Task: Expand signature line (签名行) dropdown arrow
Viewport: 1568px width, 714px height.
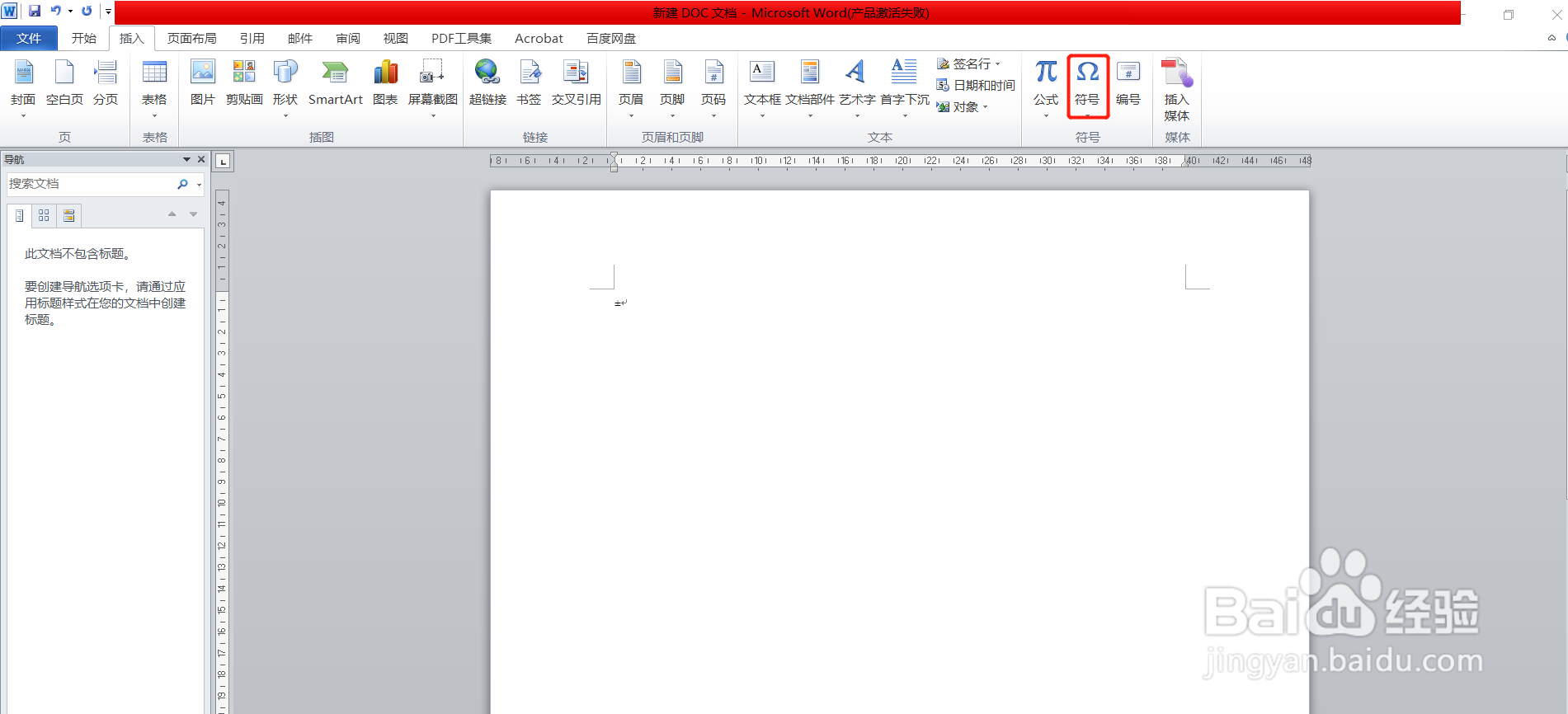Action: point(998,63)
